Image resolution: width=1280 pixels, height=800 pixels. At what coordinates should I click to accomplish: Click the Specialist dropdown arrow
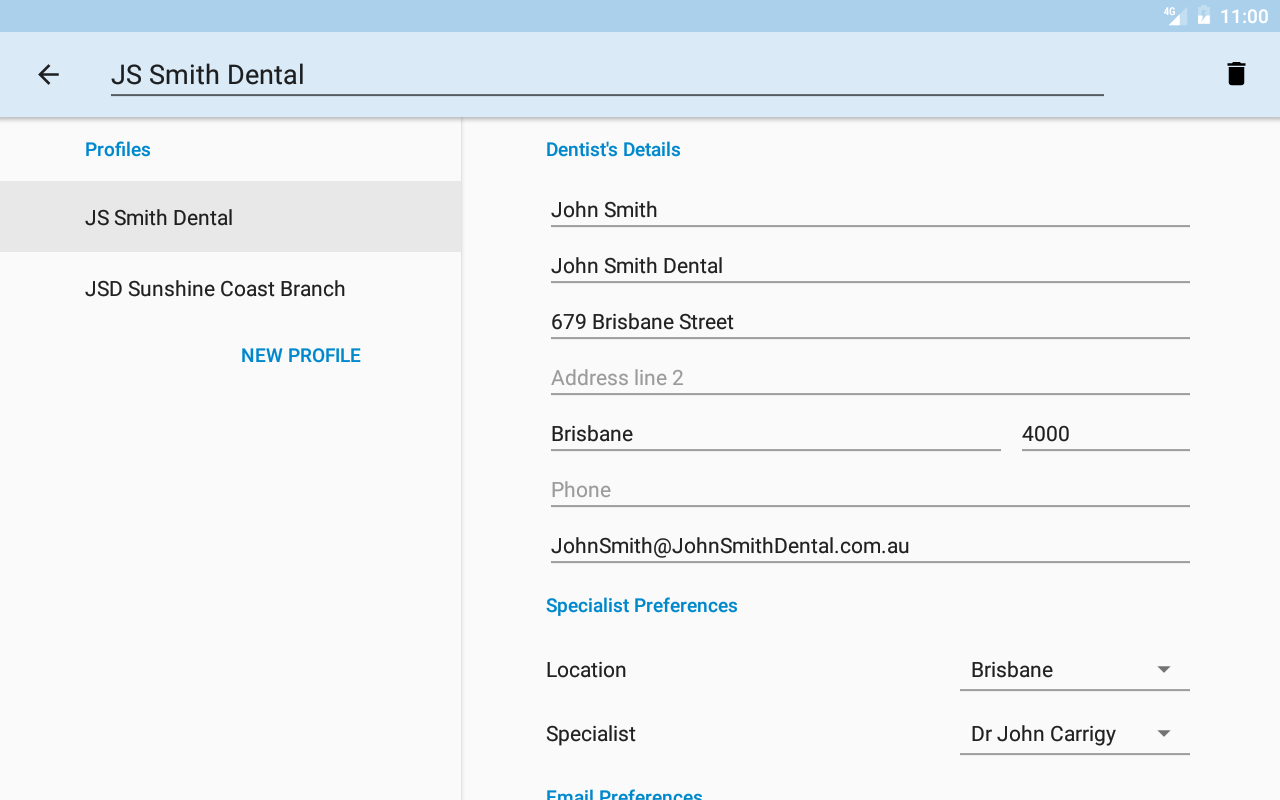(x=1164, y=734)
